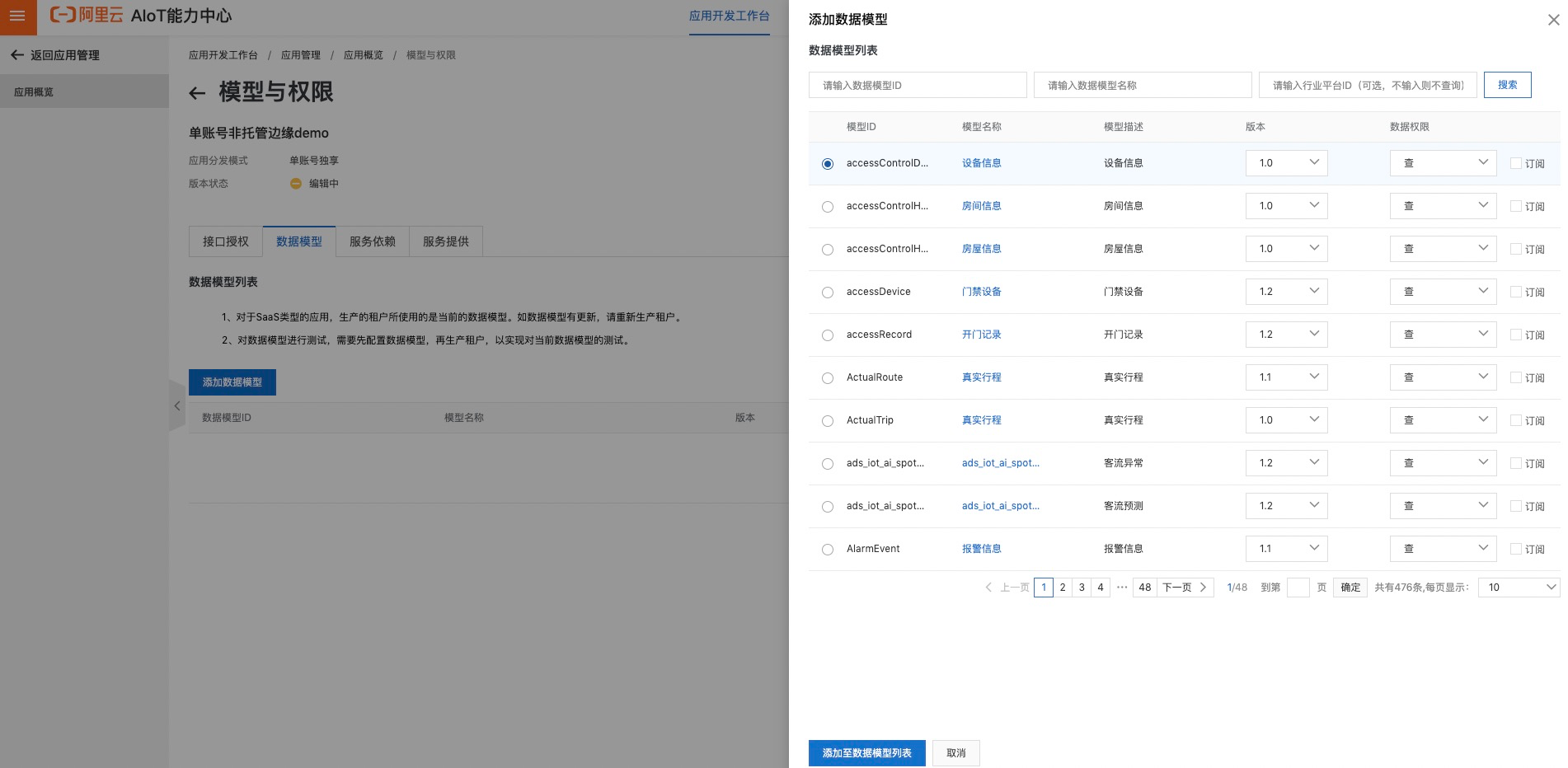Open the hamburger menu icon

17,16
